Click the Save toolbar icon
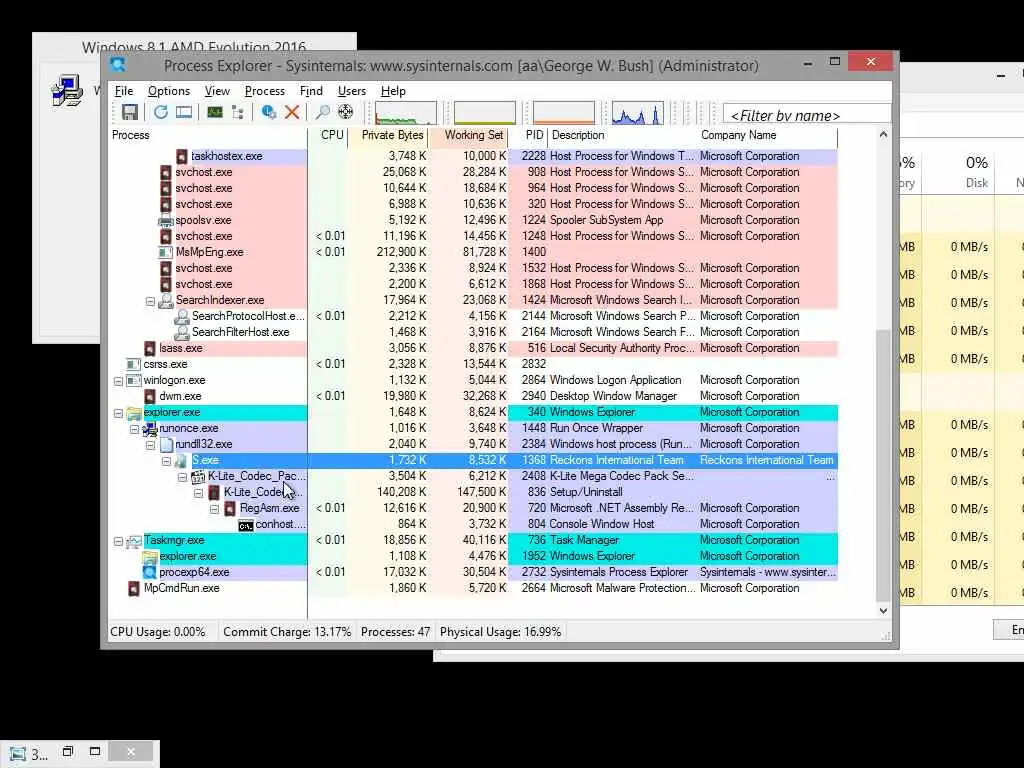 pos(130,112)
